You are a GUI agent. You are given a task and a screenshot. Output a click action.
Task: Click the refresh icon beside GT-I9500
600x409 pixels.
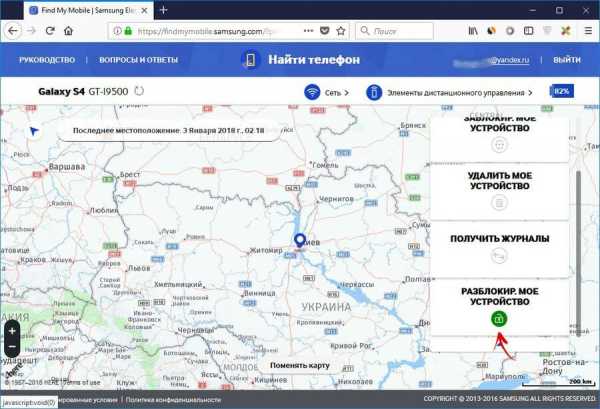(139, 92)
